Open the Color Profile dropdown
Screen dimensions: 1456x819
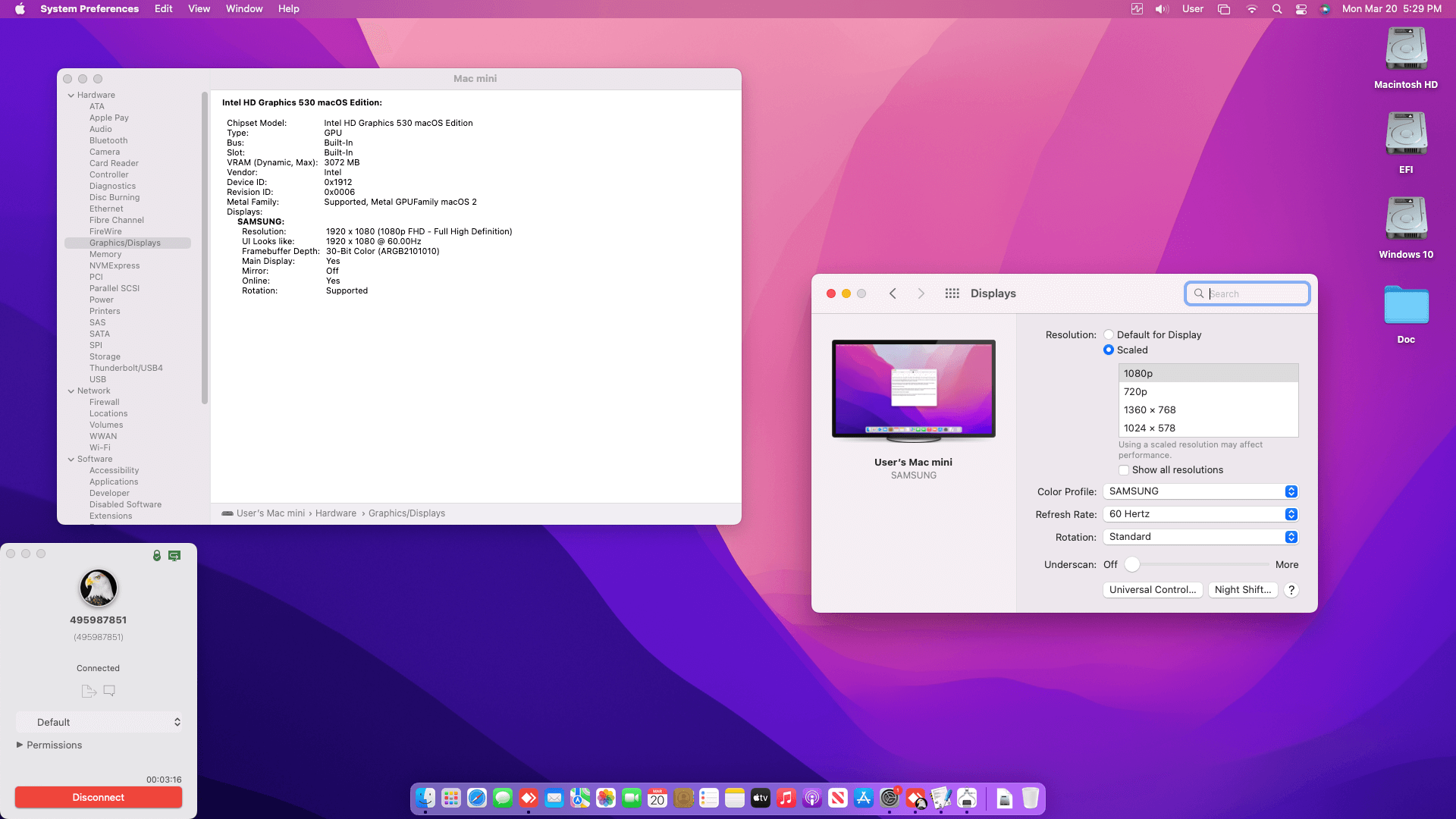point(1201,491)
